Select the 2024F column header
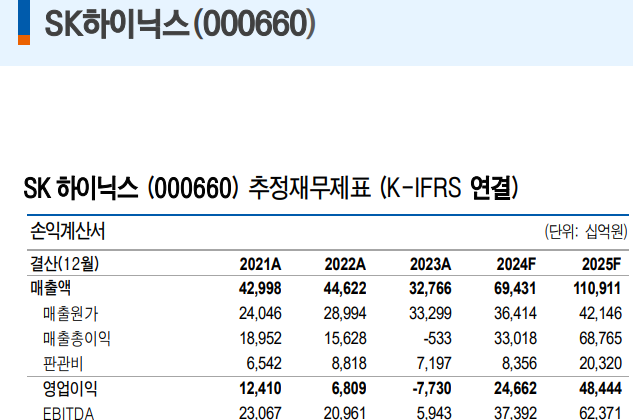The width and height of the screenshot is (633, 420). (517, 264)
